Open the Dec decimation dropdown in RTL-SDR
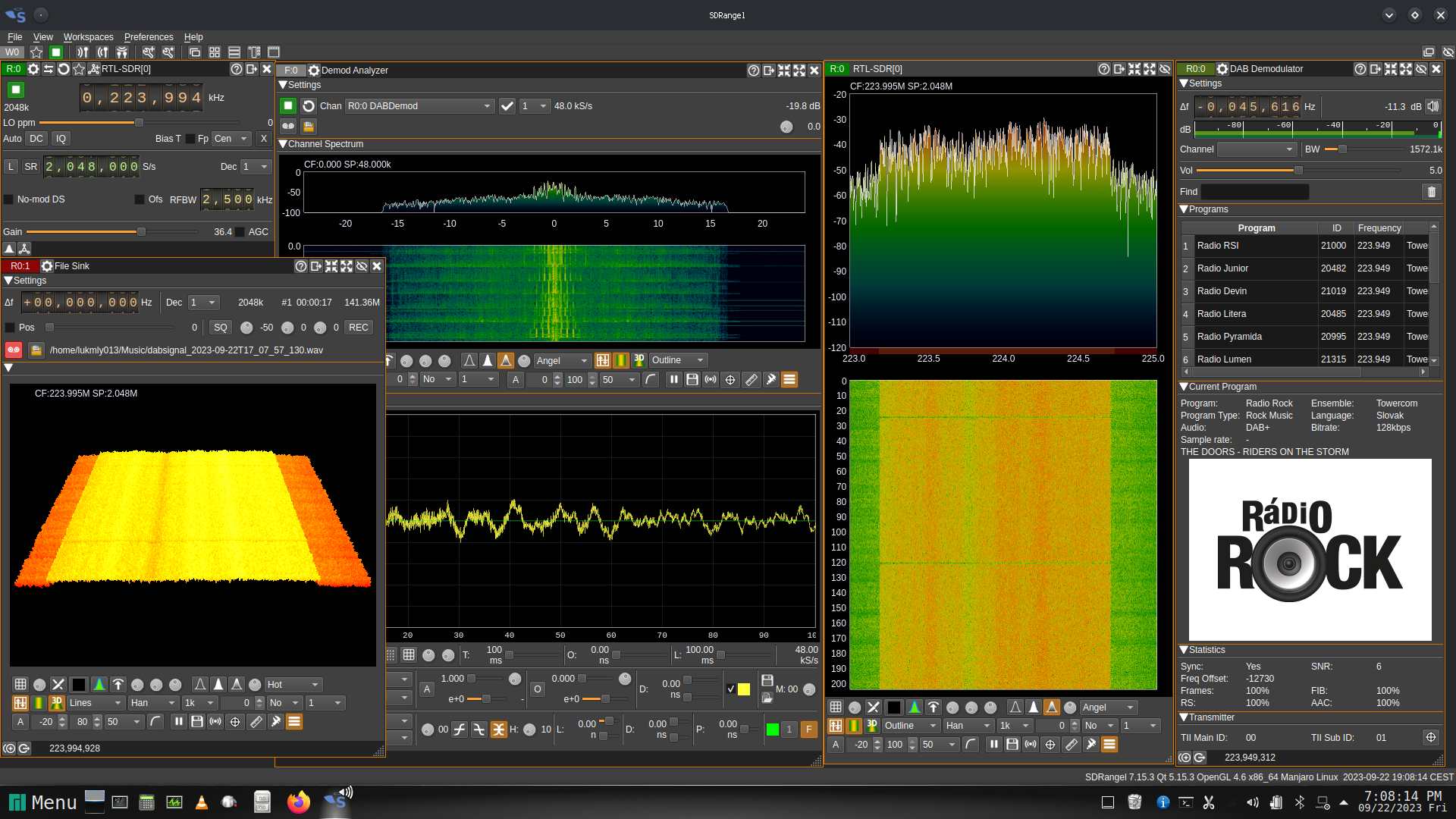The height and width of the screenshot is (819, 1456). coord(256,167)
